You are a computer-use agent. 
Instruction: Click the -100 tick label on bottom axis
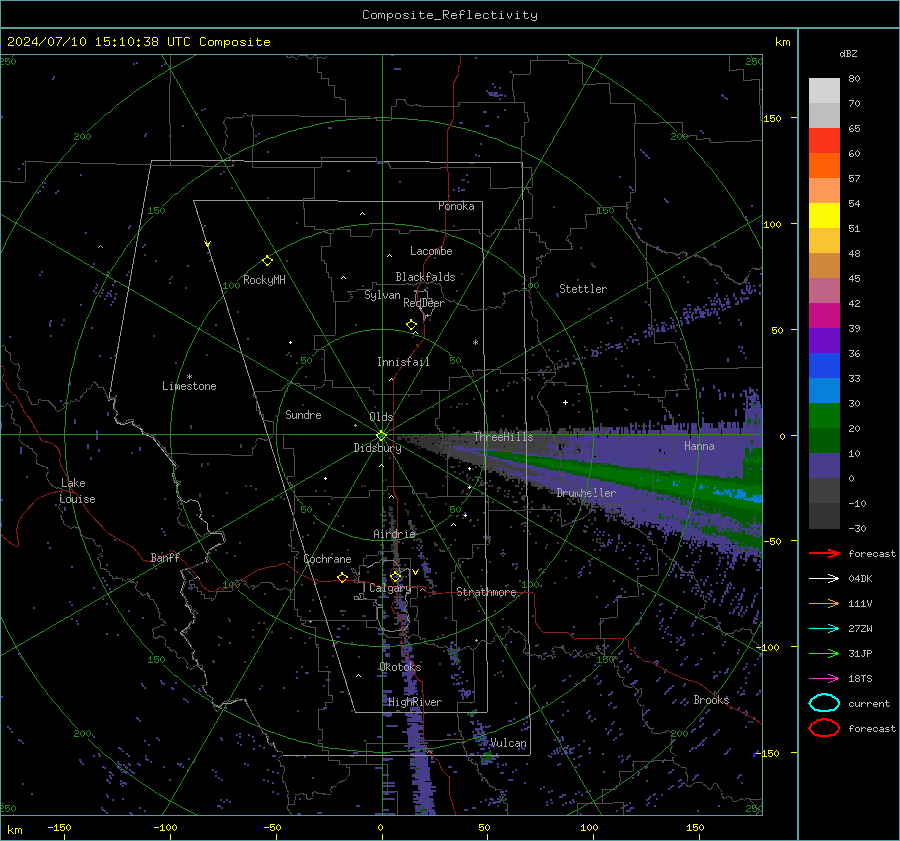click(x=165, y=827)
